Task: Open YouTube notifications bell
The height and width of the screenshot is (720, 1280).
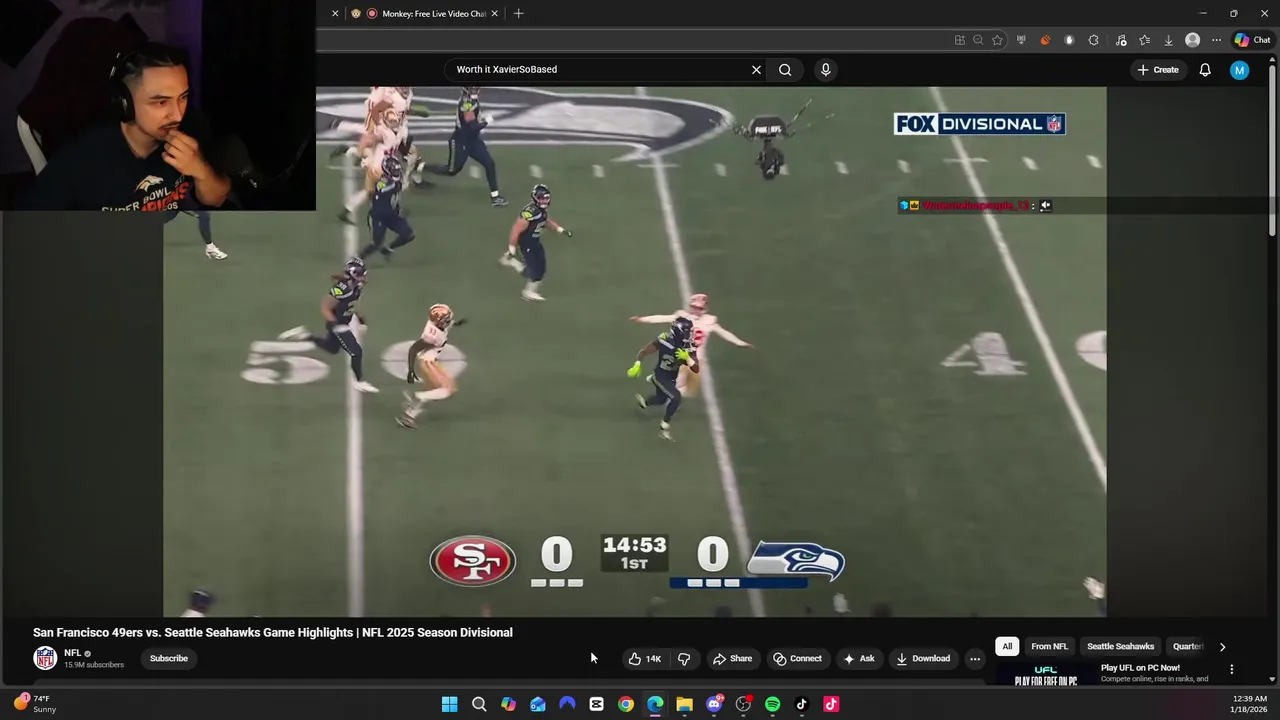Action: tap(1205, 70)
